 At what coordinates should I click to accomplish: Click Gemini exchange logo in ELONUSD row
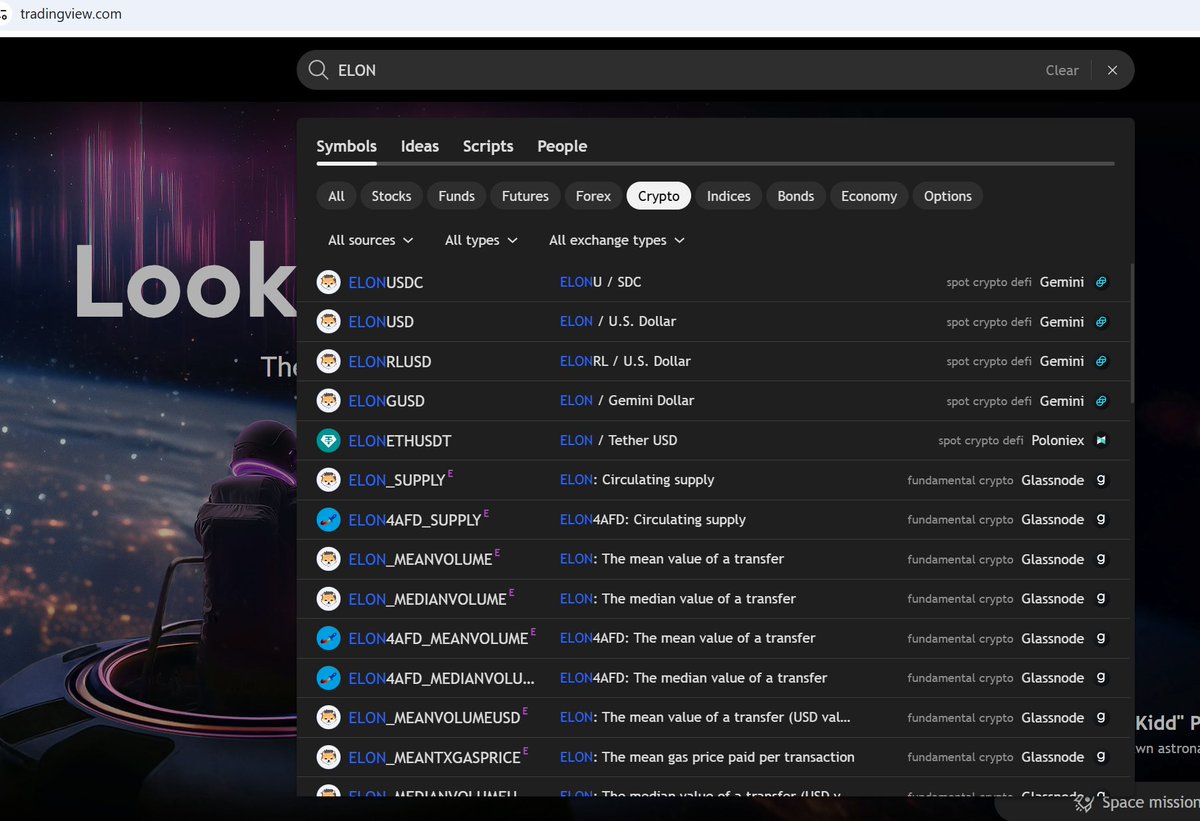click(x=1101, y=322)
